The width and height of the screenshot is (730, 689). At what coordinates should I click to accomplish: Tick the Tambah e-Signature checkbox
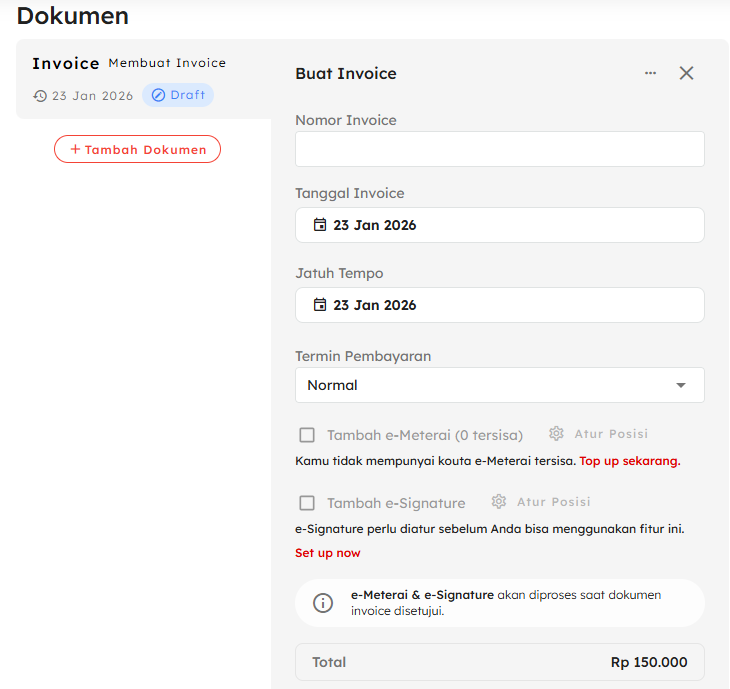tap(308, 503)
